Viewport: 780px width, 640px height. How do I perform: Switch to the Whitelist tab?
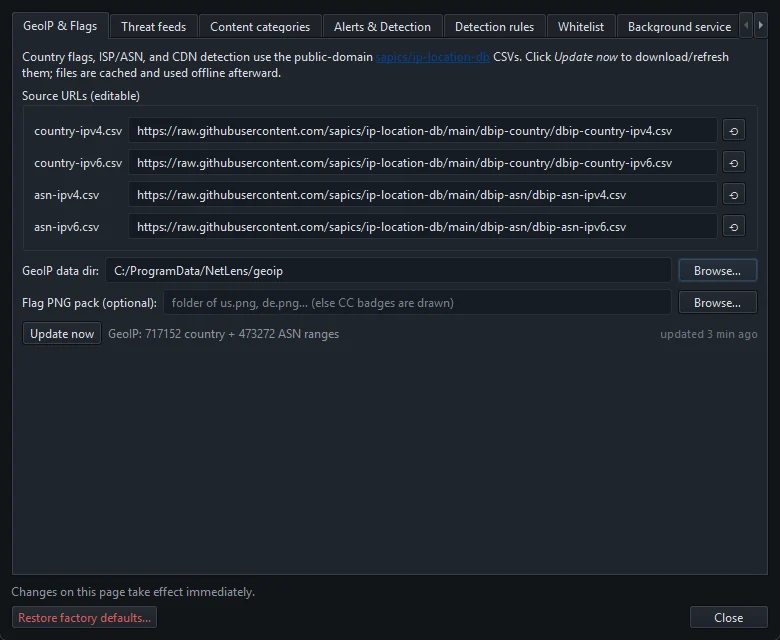(581, 27)
